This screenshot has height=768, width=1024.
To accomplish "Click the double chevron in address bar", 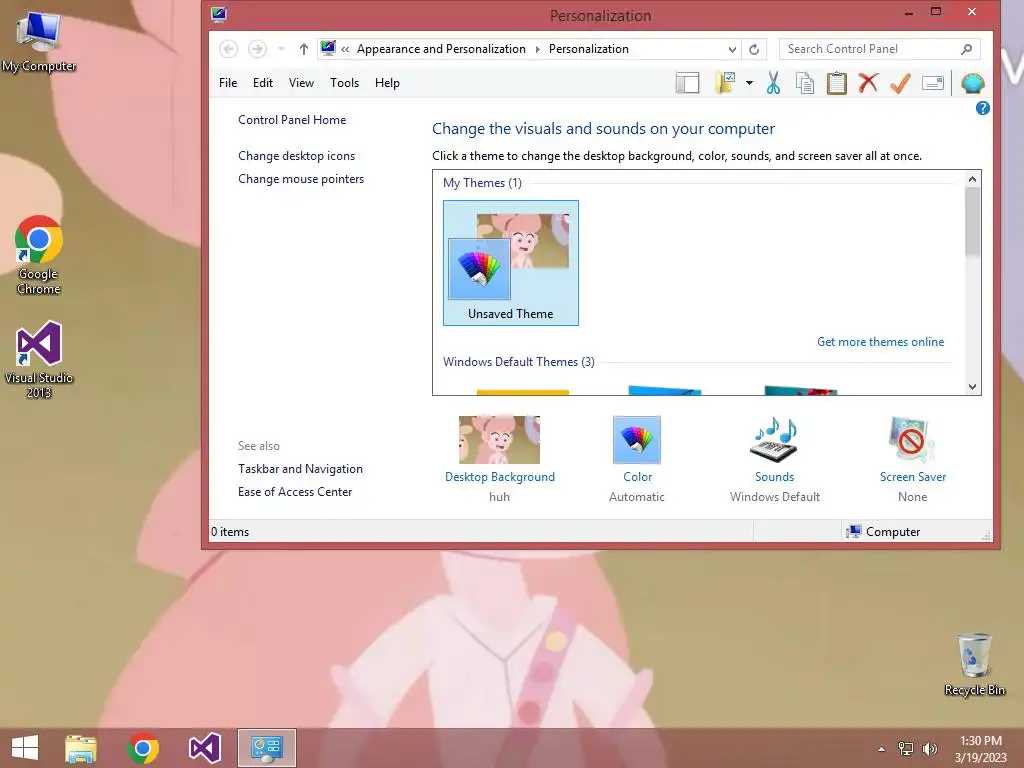I will point(345,49).
